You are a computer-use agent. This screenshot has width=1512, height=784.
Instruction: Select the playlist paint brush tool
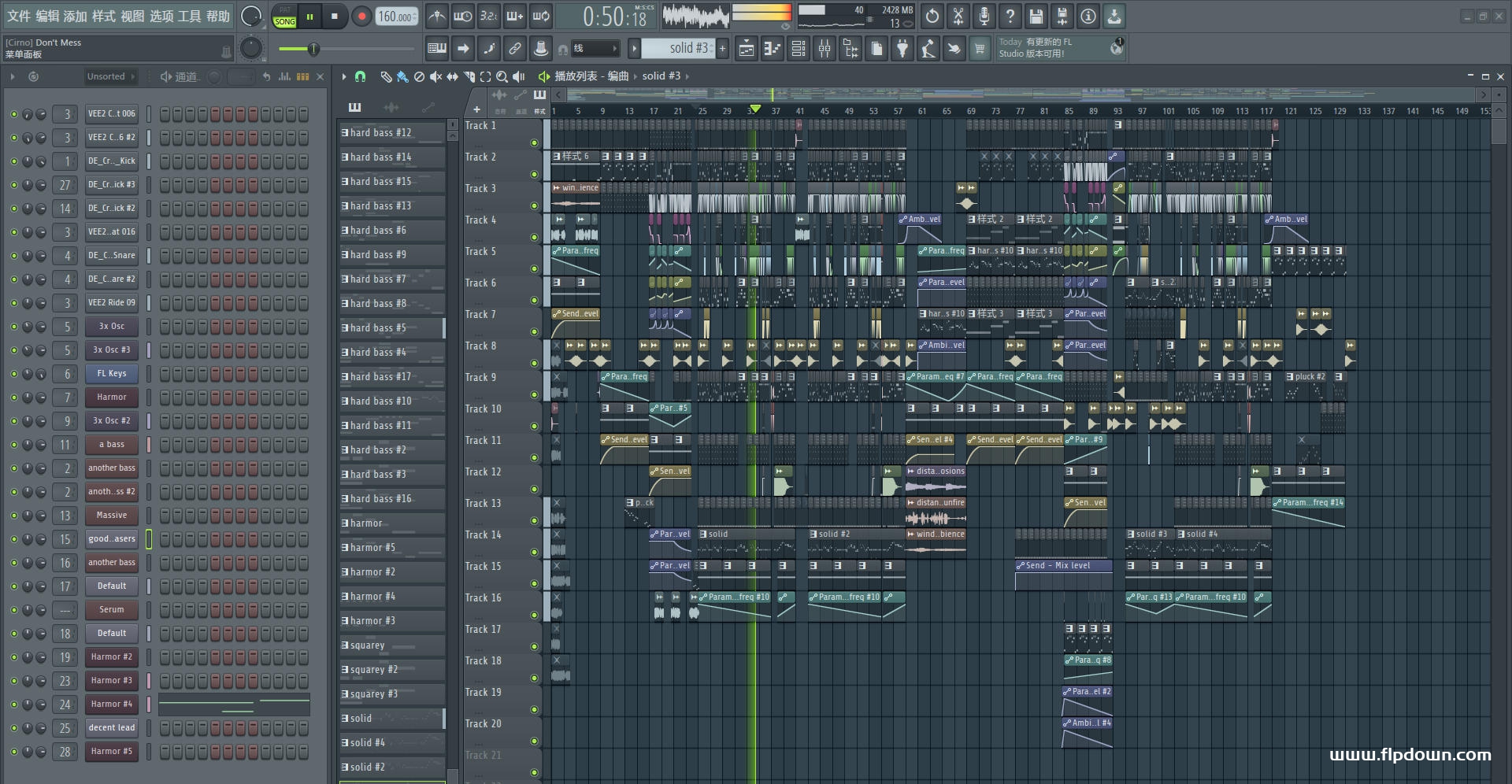402,76
